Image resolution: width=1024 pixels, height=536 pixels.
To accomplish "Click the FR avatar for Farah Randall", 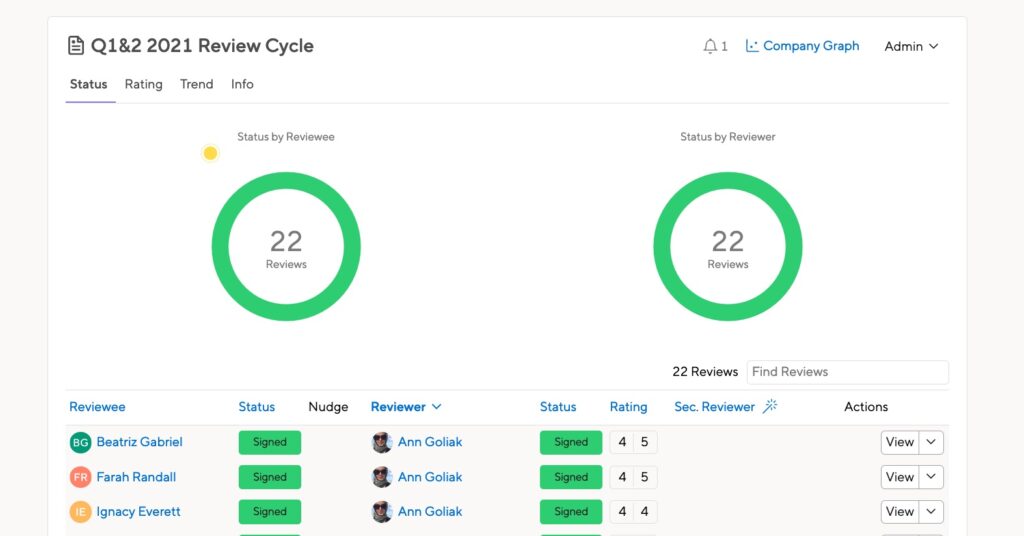I will click(x=80, y=477).
